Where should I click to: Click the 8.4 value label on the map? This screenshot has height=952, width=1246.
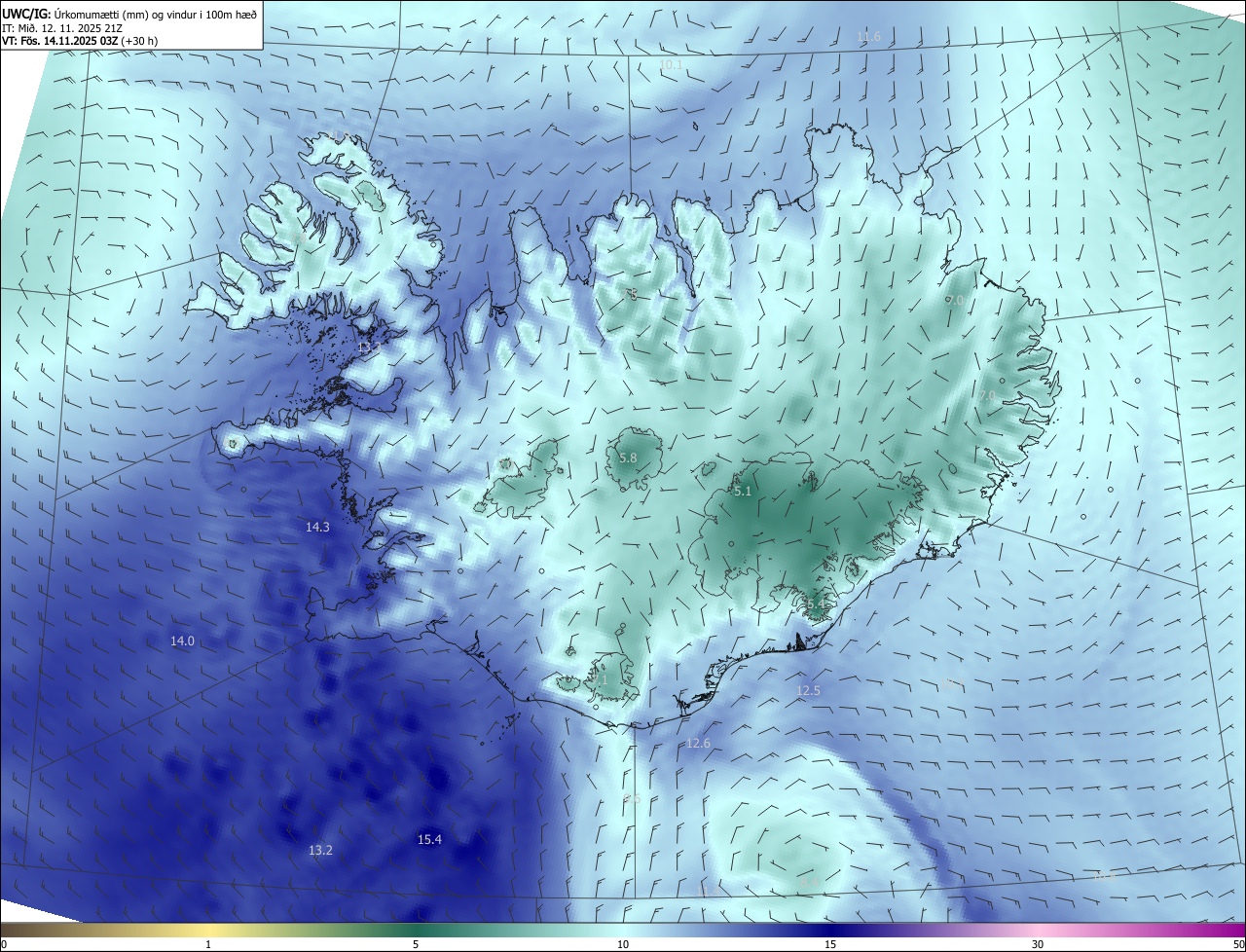(809, 882)
